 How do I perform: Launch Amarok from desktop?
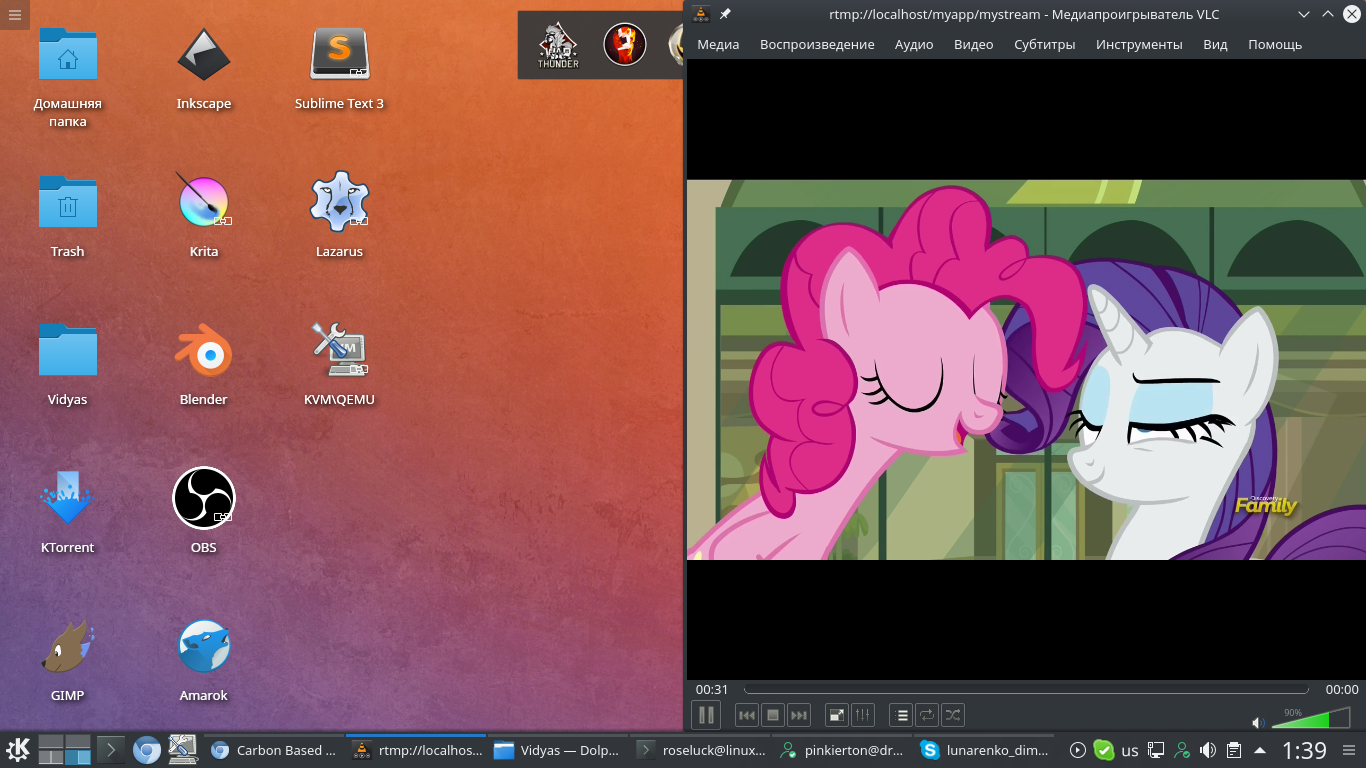point(204,662)
